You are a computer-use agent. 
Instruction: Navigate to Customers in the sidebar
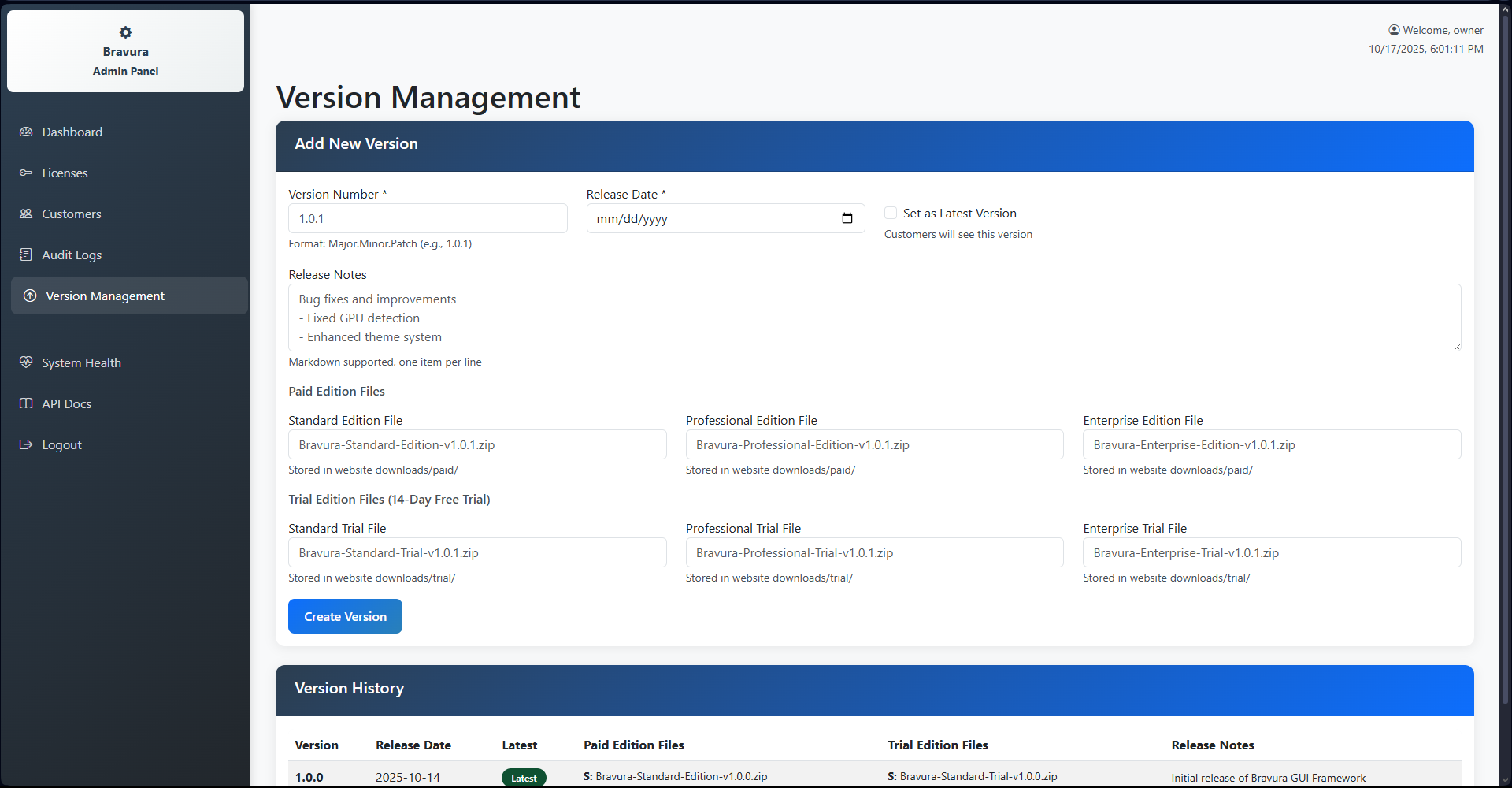72,214
